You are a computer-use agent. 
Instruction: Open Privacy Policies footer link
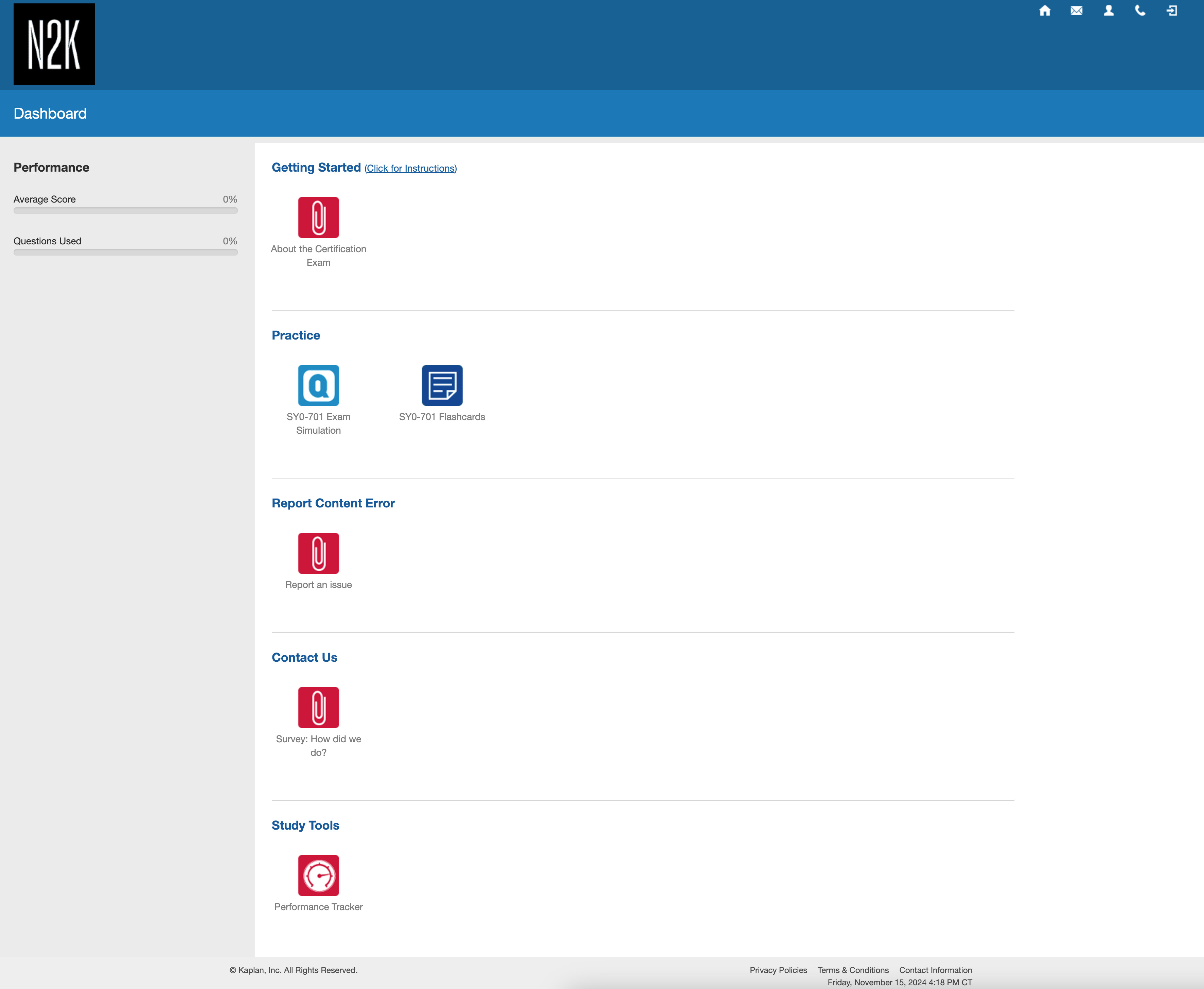tap(778, 970)
